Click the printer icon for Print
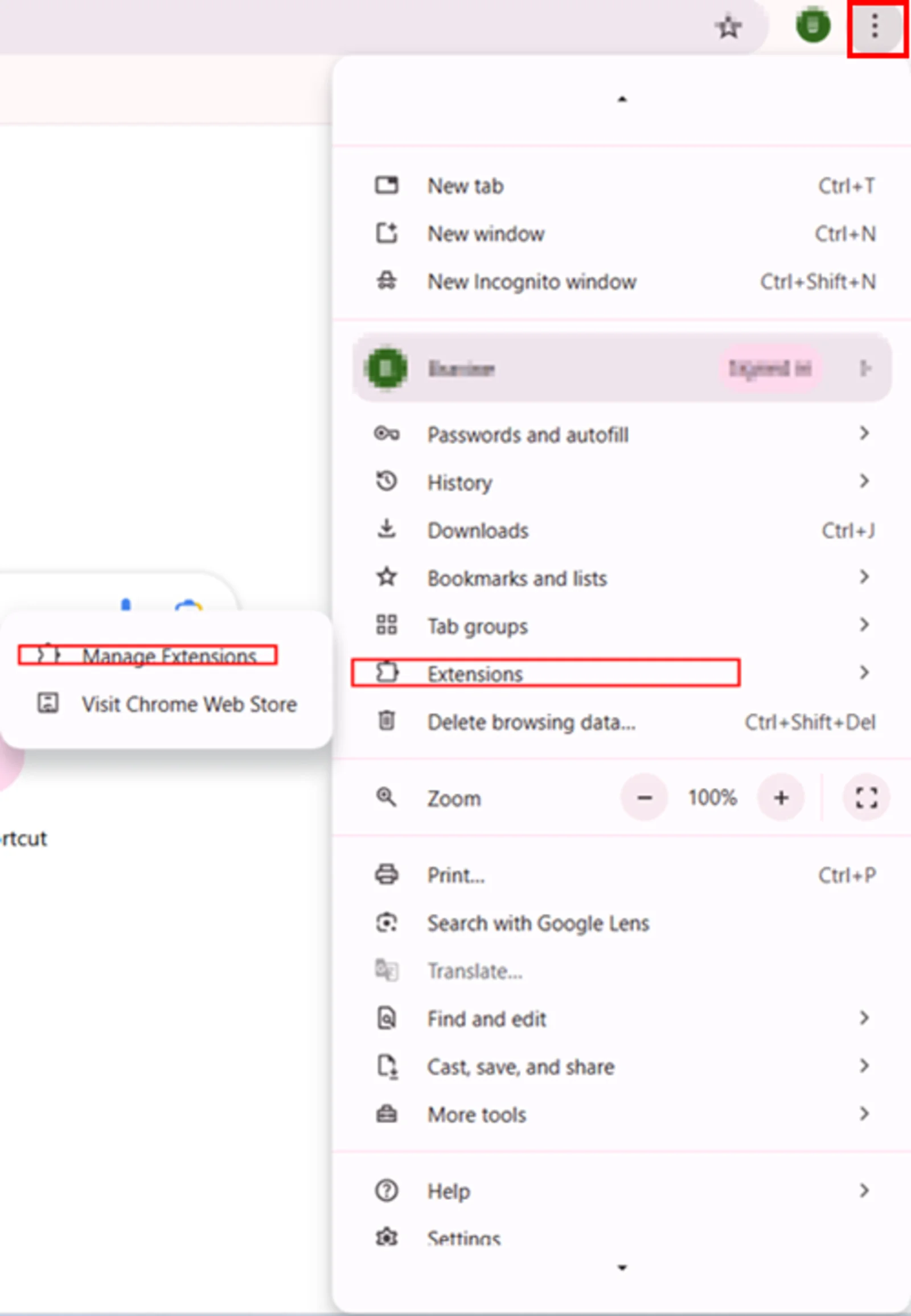This screenshot has width=911, height=1316. [387, 875]
